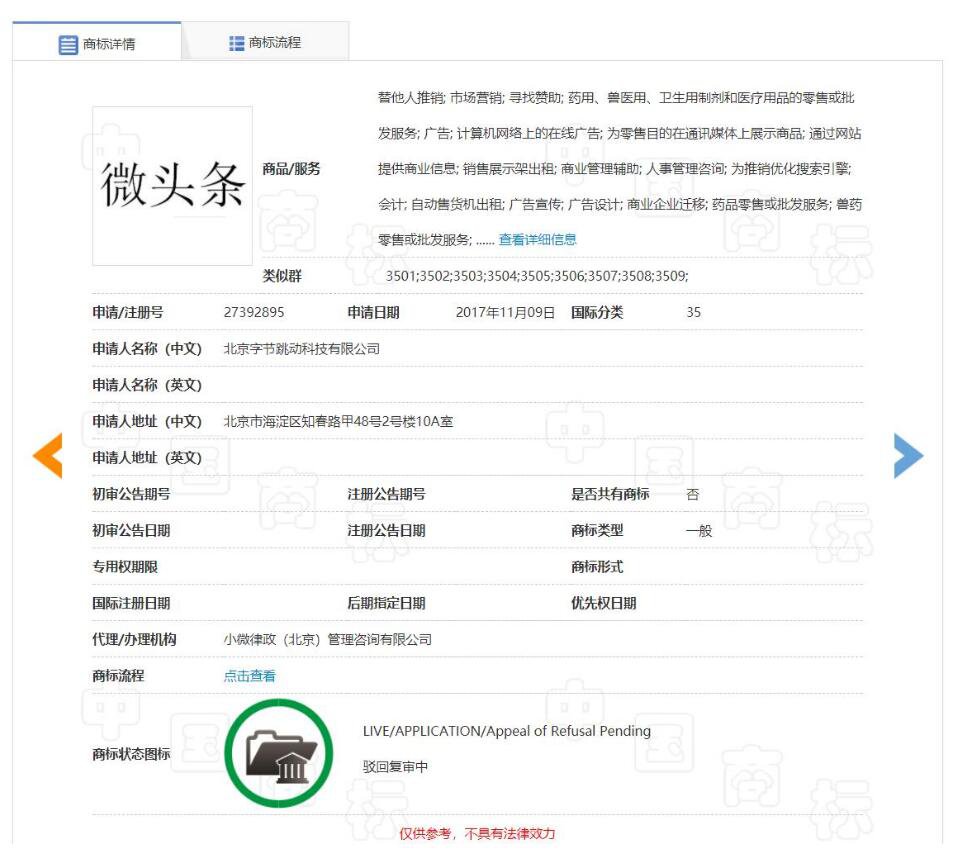Click the green folder trademark status icon
The width and height of the screenshot is (954, 857).
point(279,754)
